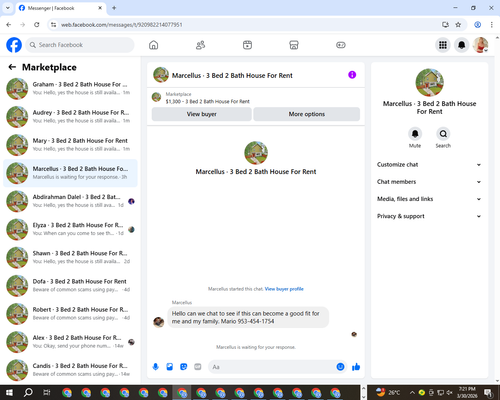Image resolution: width=500 pixels, height=400 pixels.
Task: Open the account profile picture menu
Action: [x=480, y=45]
